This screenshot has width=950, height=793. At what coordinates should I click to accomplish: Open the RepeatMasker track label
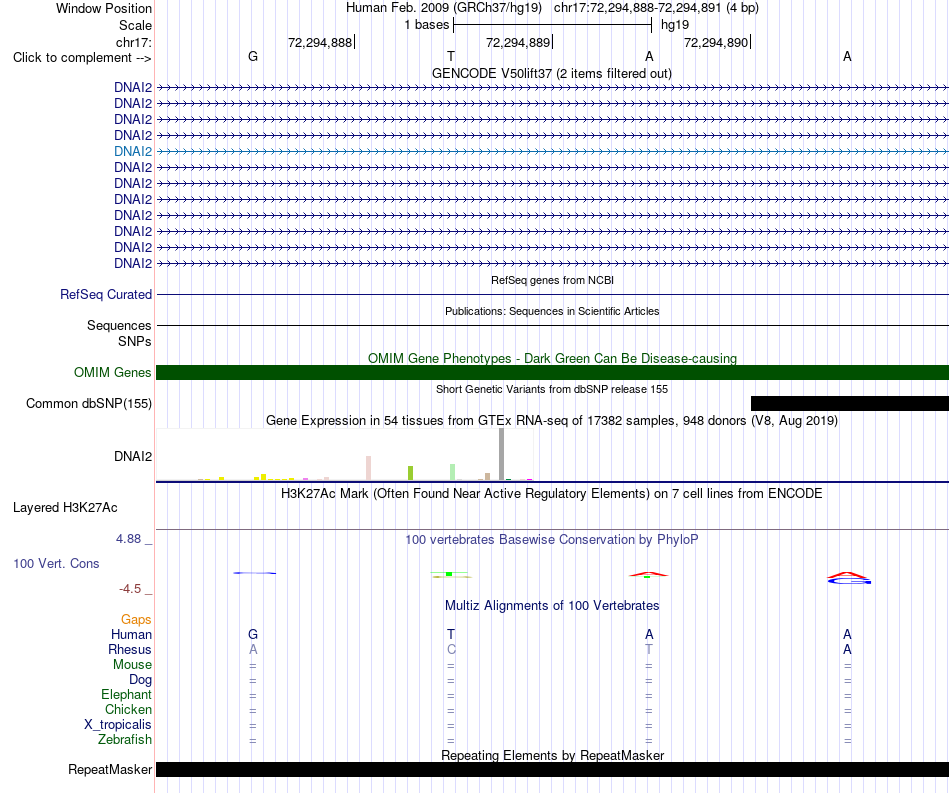pyautogui.click(x=110, y=769)
